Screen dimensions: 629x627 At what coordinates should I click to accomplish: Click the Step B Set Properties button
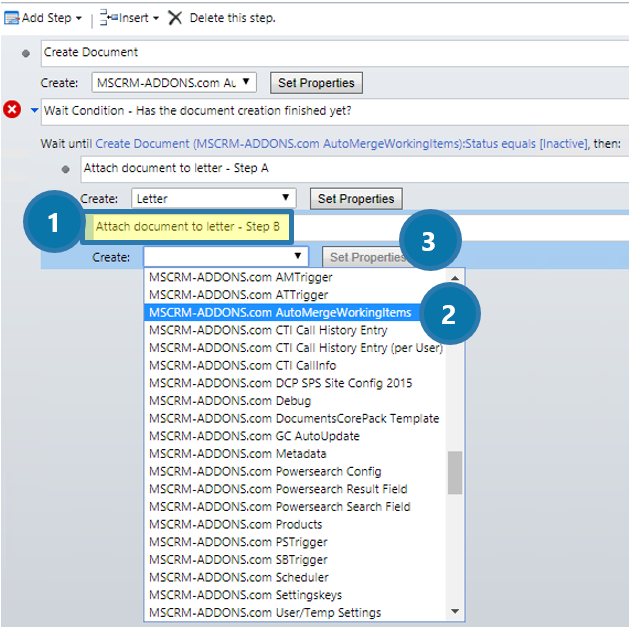coord(364,257)
